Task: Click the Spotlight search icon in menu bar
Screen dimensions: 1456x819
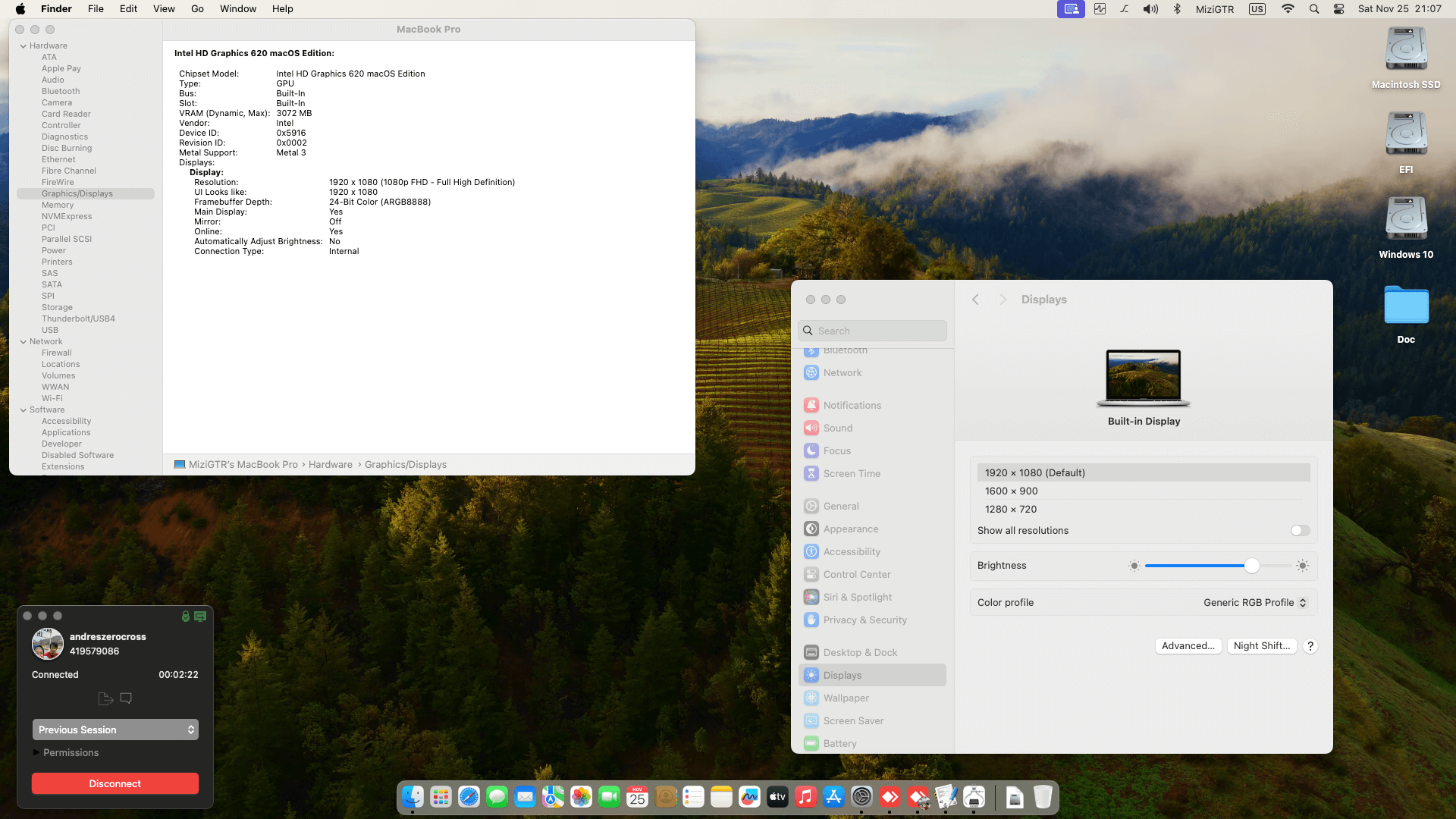Action: point(1314,9)
